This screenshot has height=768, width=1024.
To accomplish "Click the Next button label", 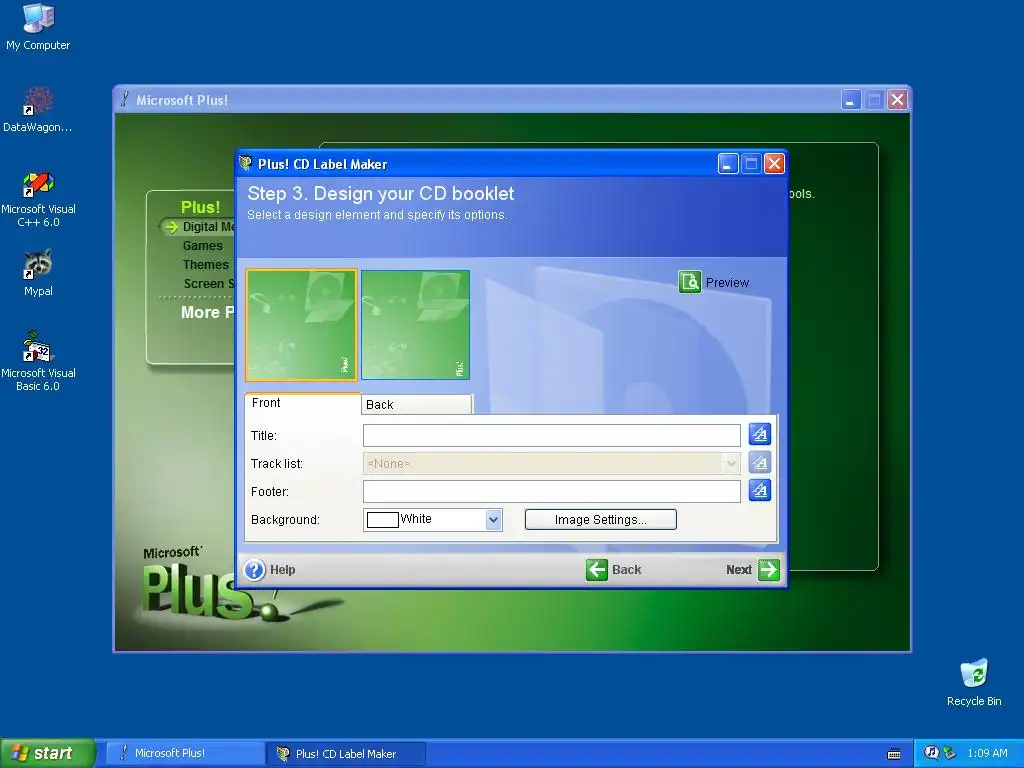I will 739,569.
